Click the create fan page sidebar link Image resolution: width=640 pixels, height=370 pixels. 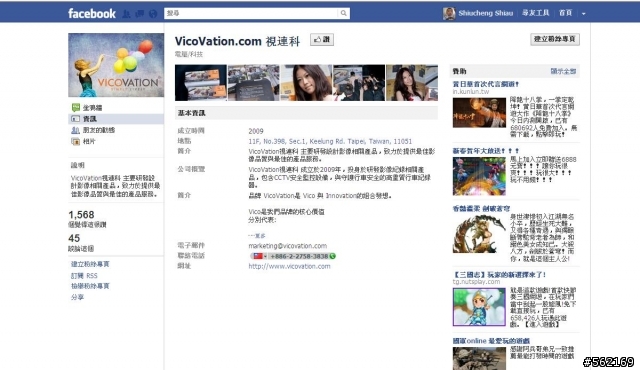pyautogui.click(x=90, y=264)
